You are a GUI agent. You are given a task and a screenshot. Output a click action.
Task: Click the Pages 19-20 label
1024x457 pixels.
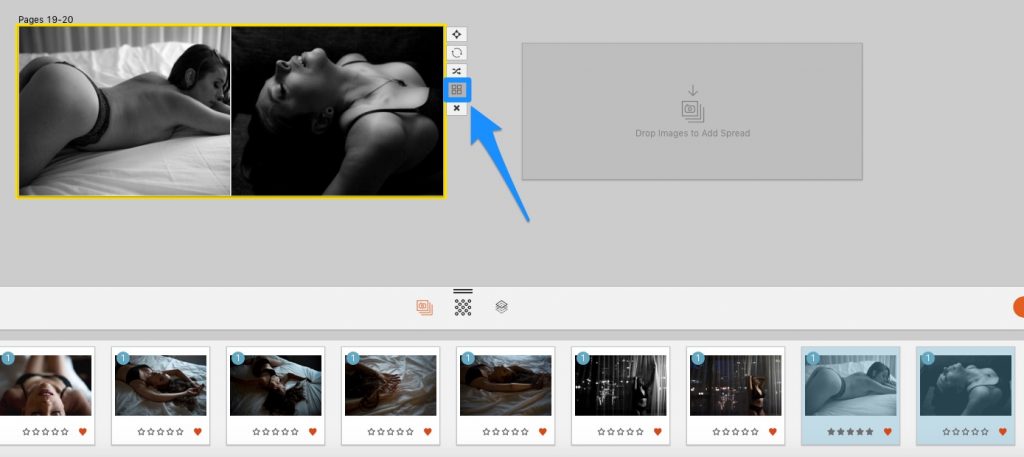tap(46, 20)
